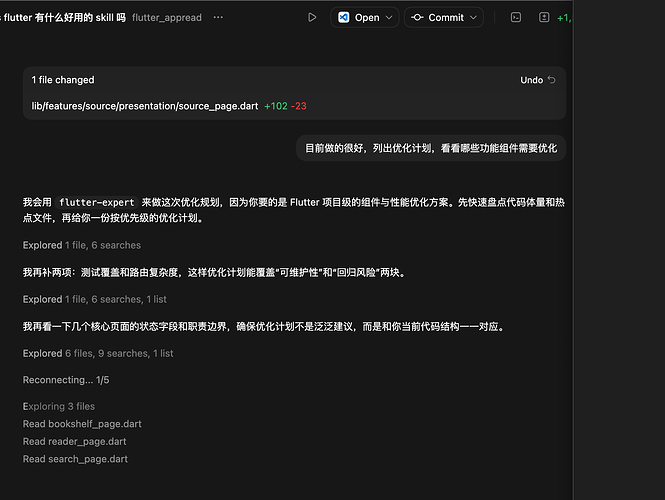
Task: Click the run play icon in toolbar
Action: pos(312,17)
